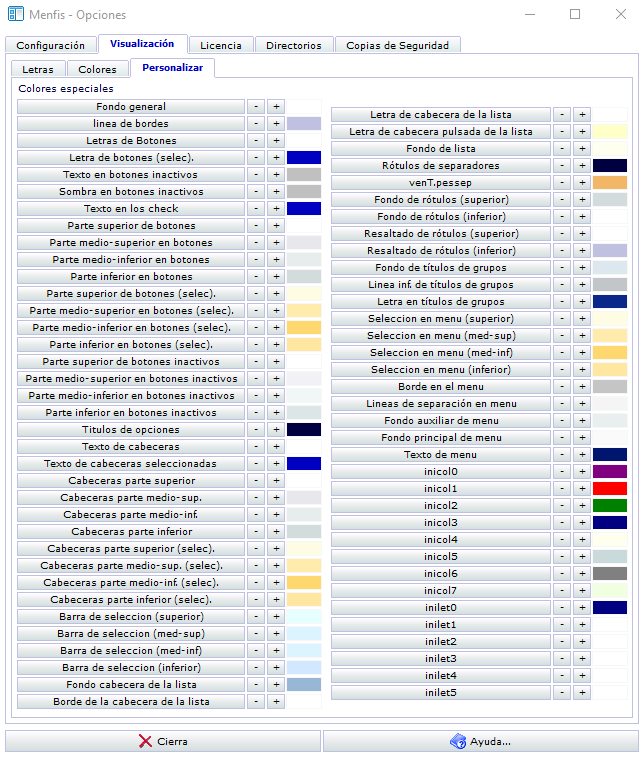Click the Fondo principal de menu button
This screenshot has height=757, width=644.
pos(441,438)
